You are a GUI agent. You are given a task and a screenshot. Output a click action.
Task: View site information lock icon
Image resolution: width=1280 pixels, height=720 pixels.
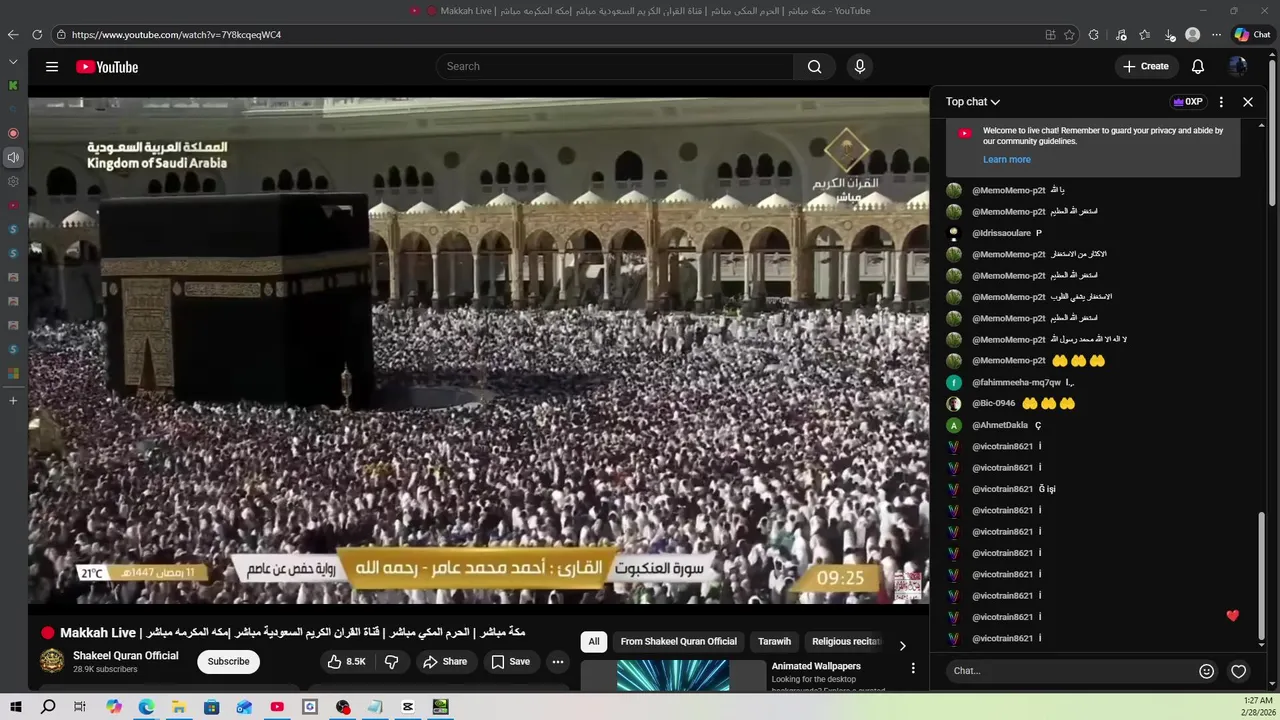tap(61, 35)
